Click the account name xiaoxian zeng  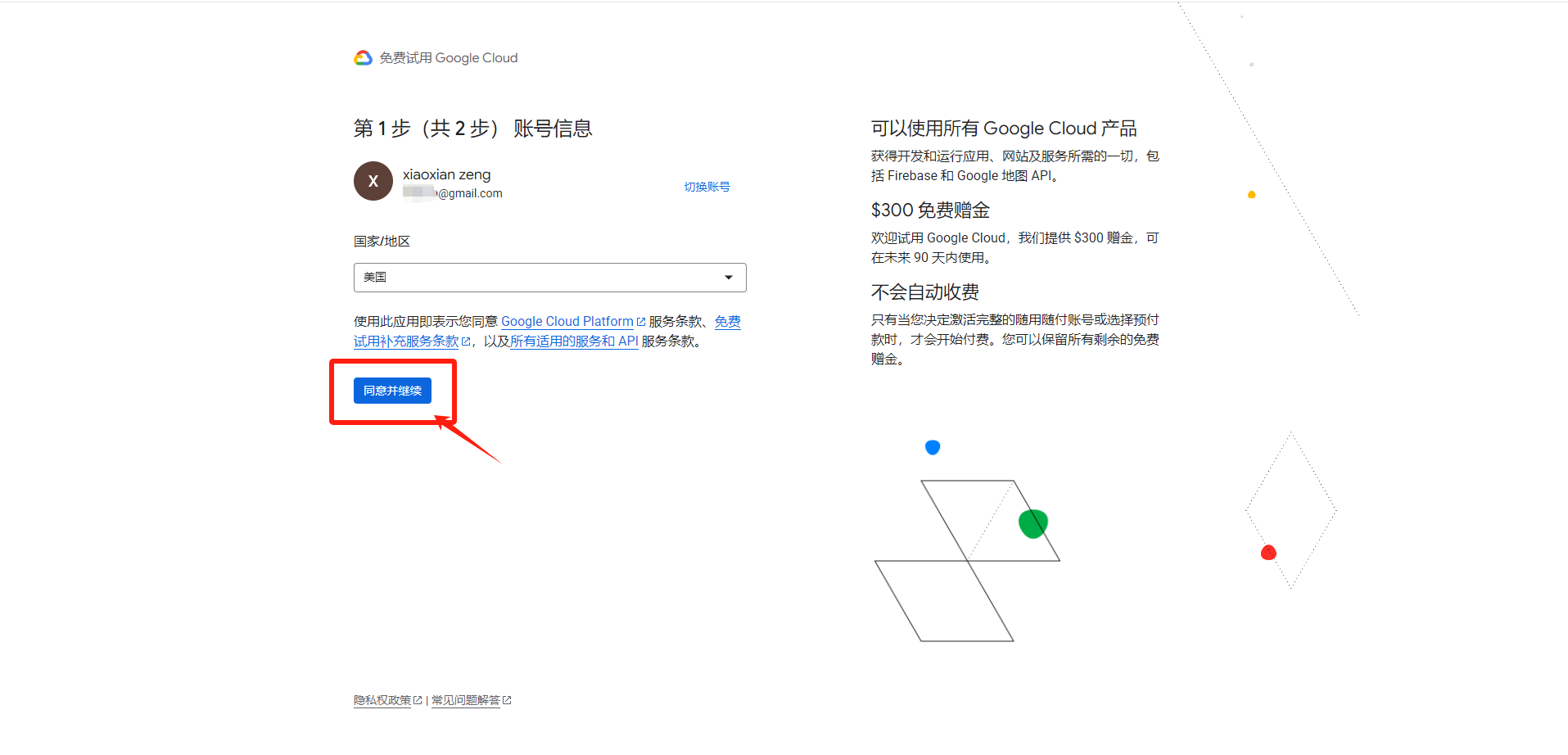coord(447,174)
